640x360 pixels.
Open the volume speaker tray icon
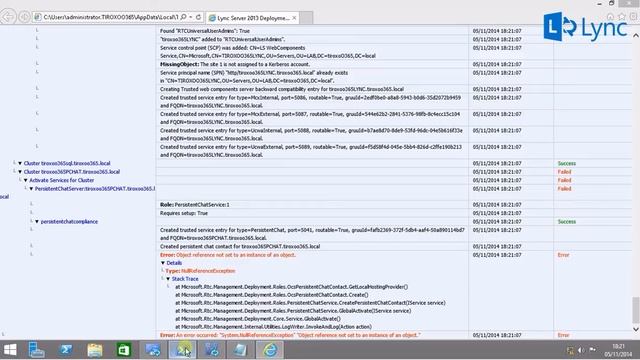point(581,350)
